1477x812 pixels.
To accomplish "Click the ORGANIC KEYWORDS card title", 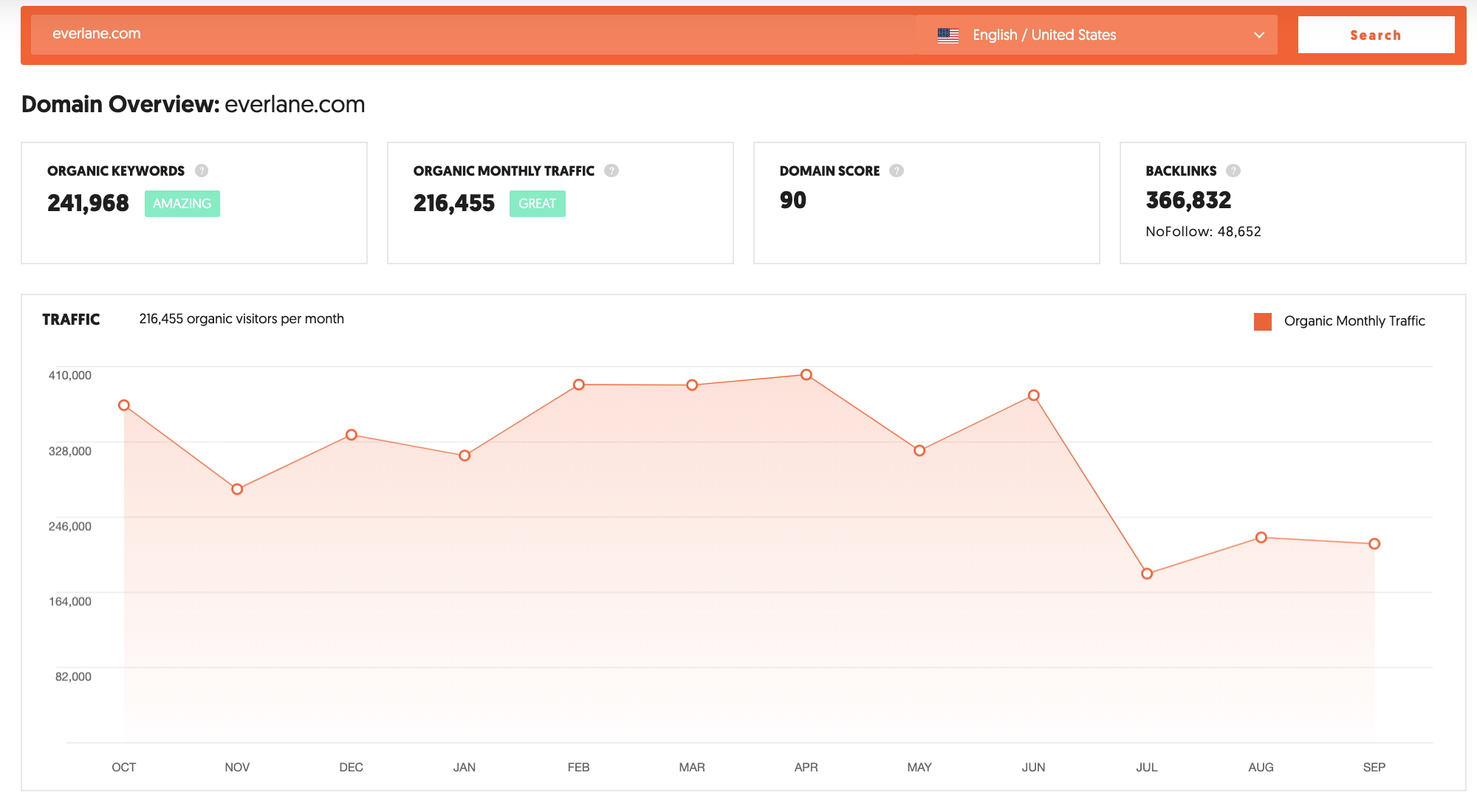I will (116, 171).
